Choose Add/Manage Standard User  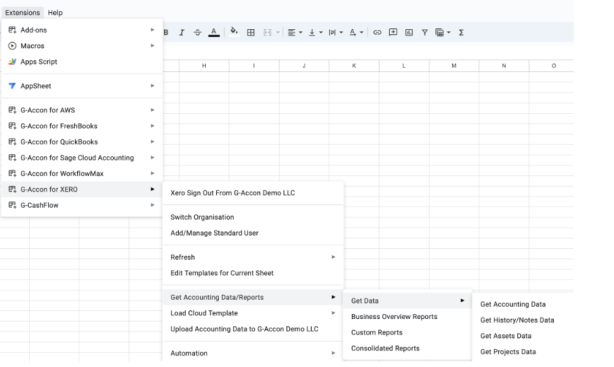[x=253, y=233]
